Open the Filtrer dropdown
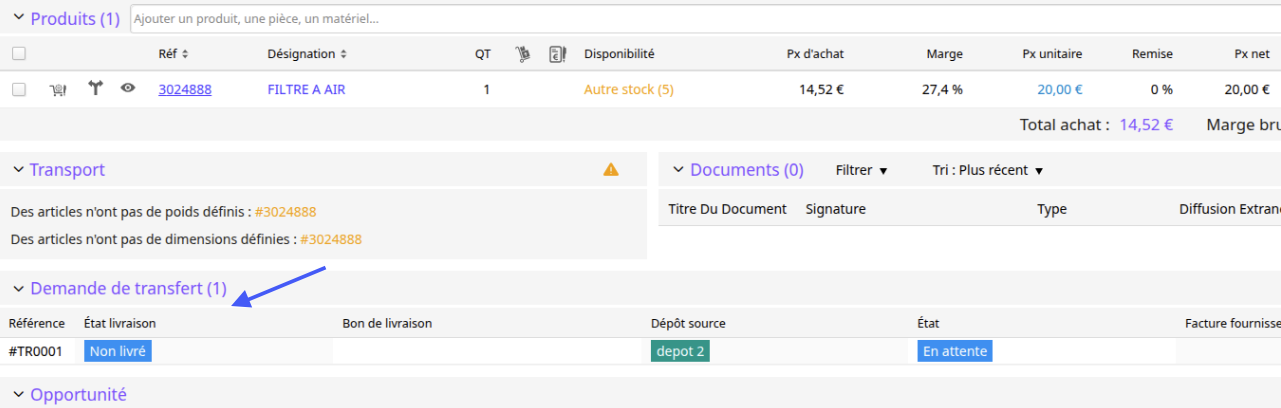Image resolution: width=1281 pixels, height=408 pixels. click(861, 171)
